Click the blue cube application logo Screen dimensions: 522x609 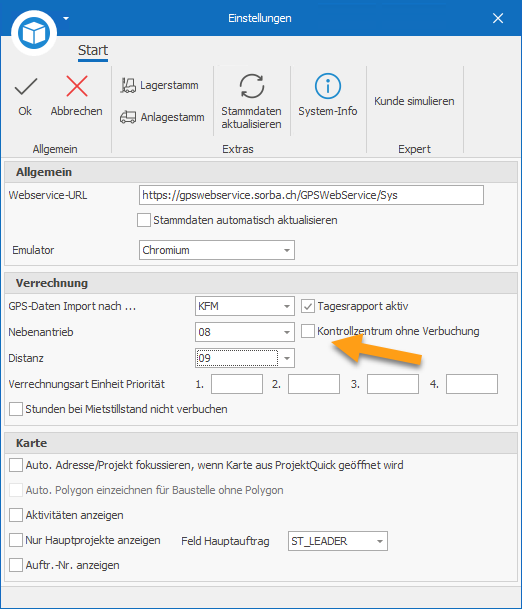(34, 33)
